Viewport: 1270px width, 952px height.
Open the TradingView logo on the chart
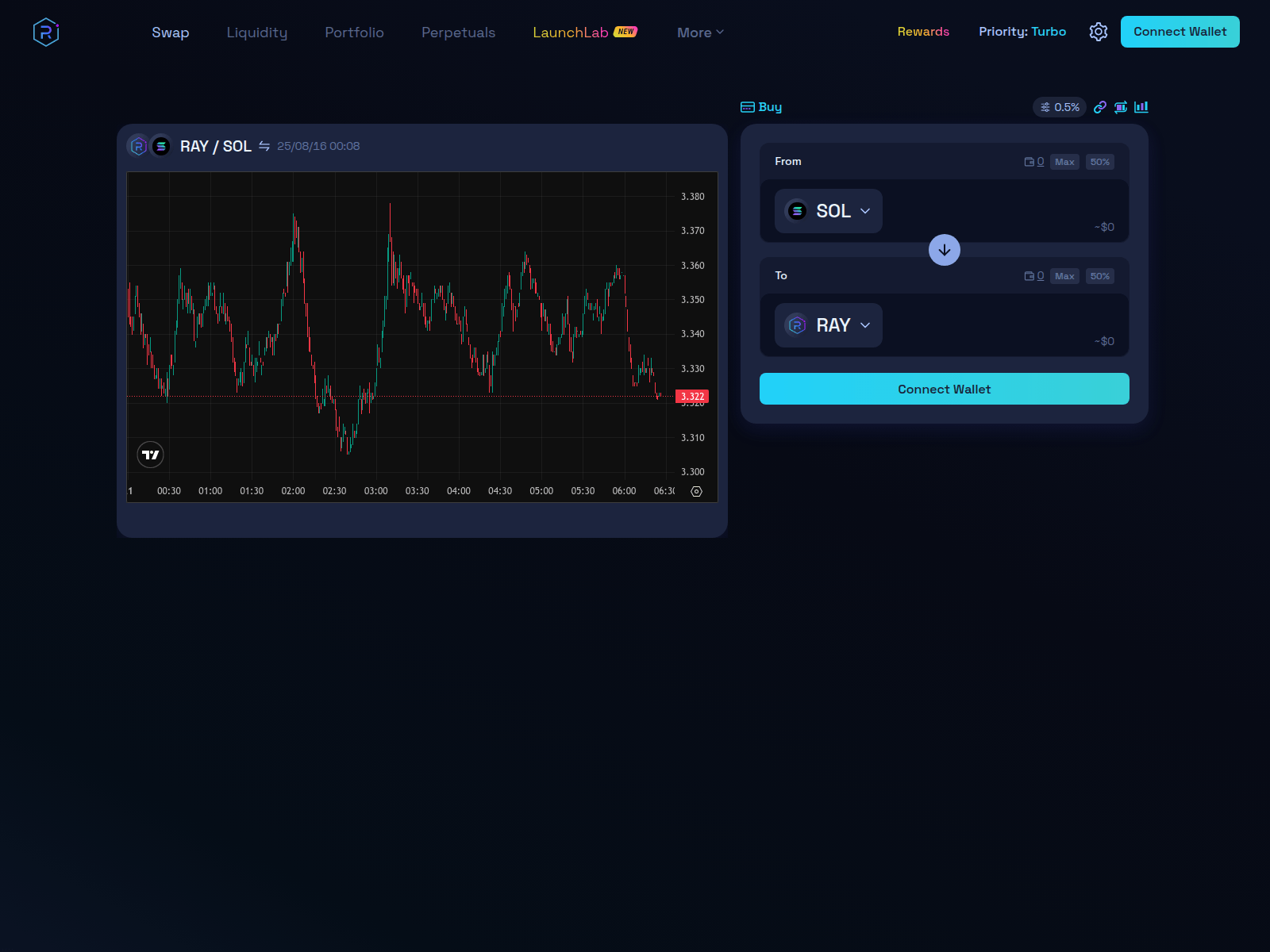click(150, 455)
